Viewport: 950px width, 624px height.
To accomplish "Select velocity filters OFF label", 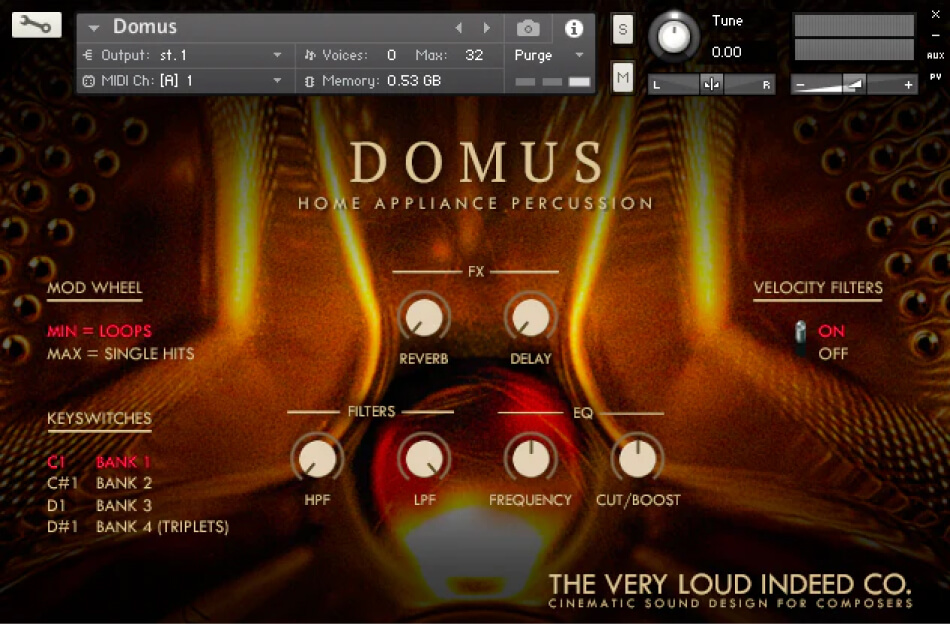I will pos(833,354).
